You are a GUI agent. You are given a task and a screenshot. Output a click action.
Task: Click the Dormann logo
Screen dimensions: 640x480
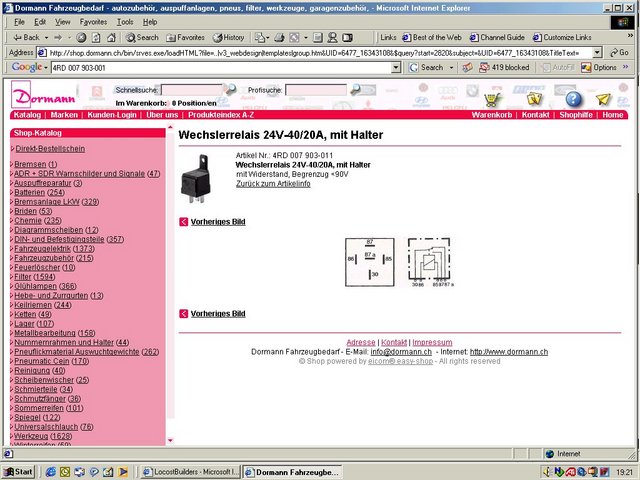[x=43, y=95]
